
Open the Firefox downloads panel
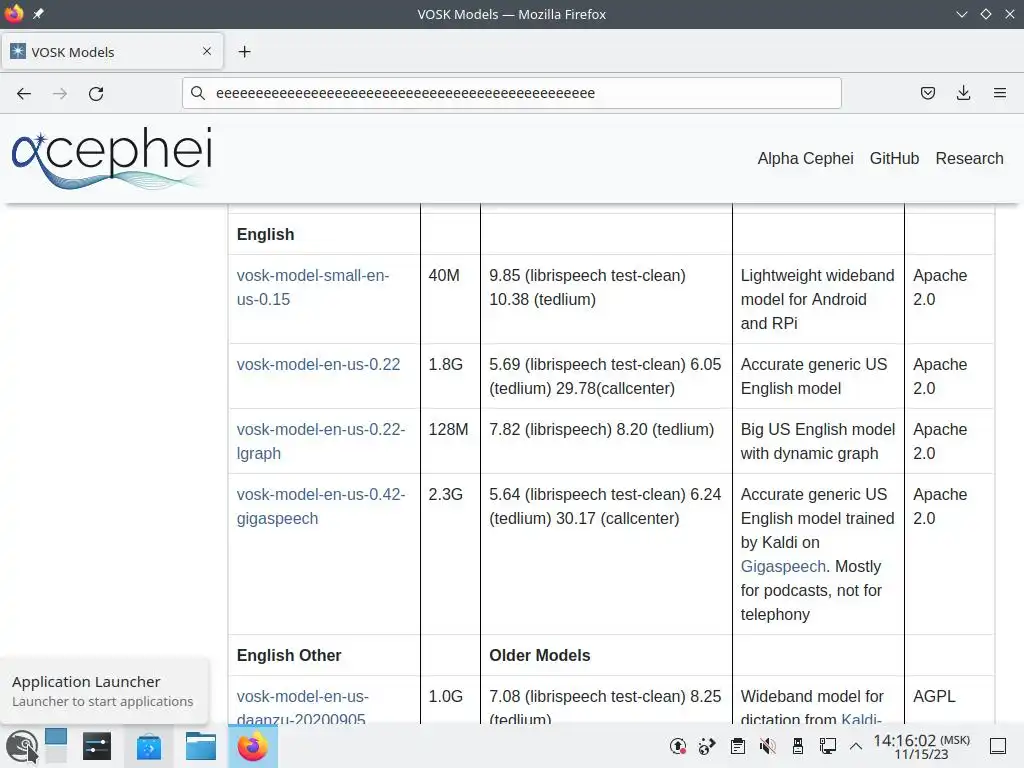click(963, 93)
